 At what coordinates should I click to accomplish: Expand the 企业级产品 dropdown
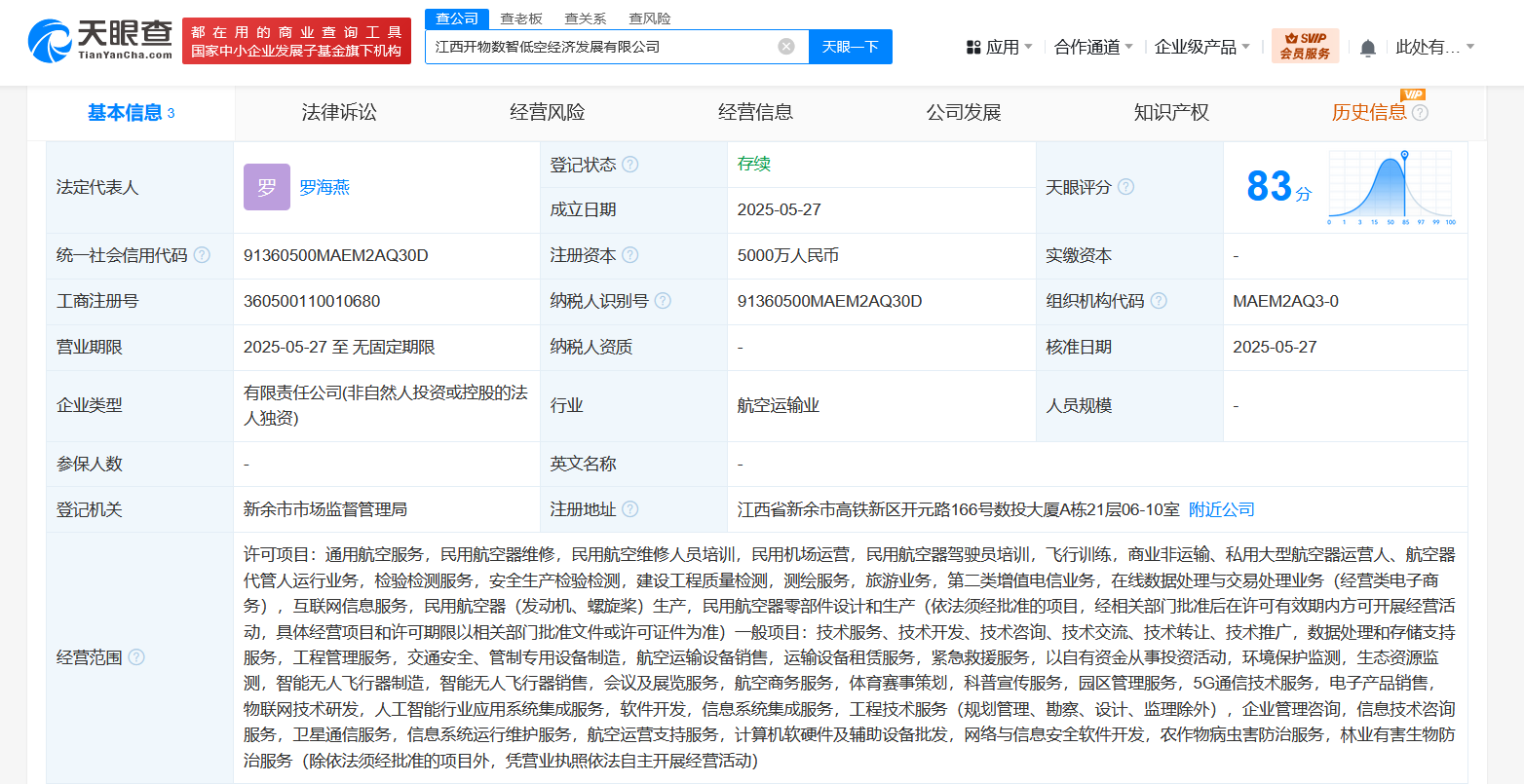1201,47
